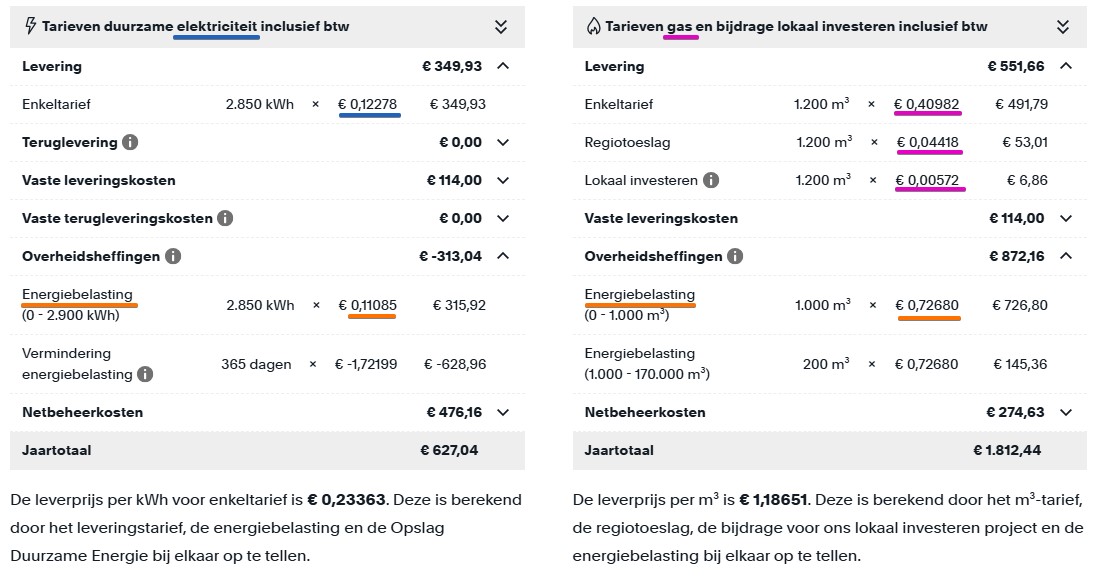This screenshot has height=581, width=1099.
Task: Open info icon next to electricity Overheidsheffingen
Action: click(171, 256)
